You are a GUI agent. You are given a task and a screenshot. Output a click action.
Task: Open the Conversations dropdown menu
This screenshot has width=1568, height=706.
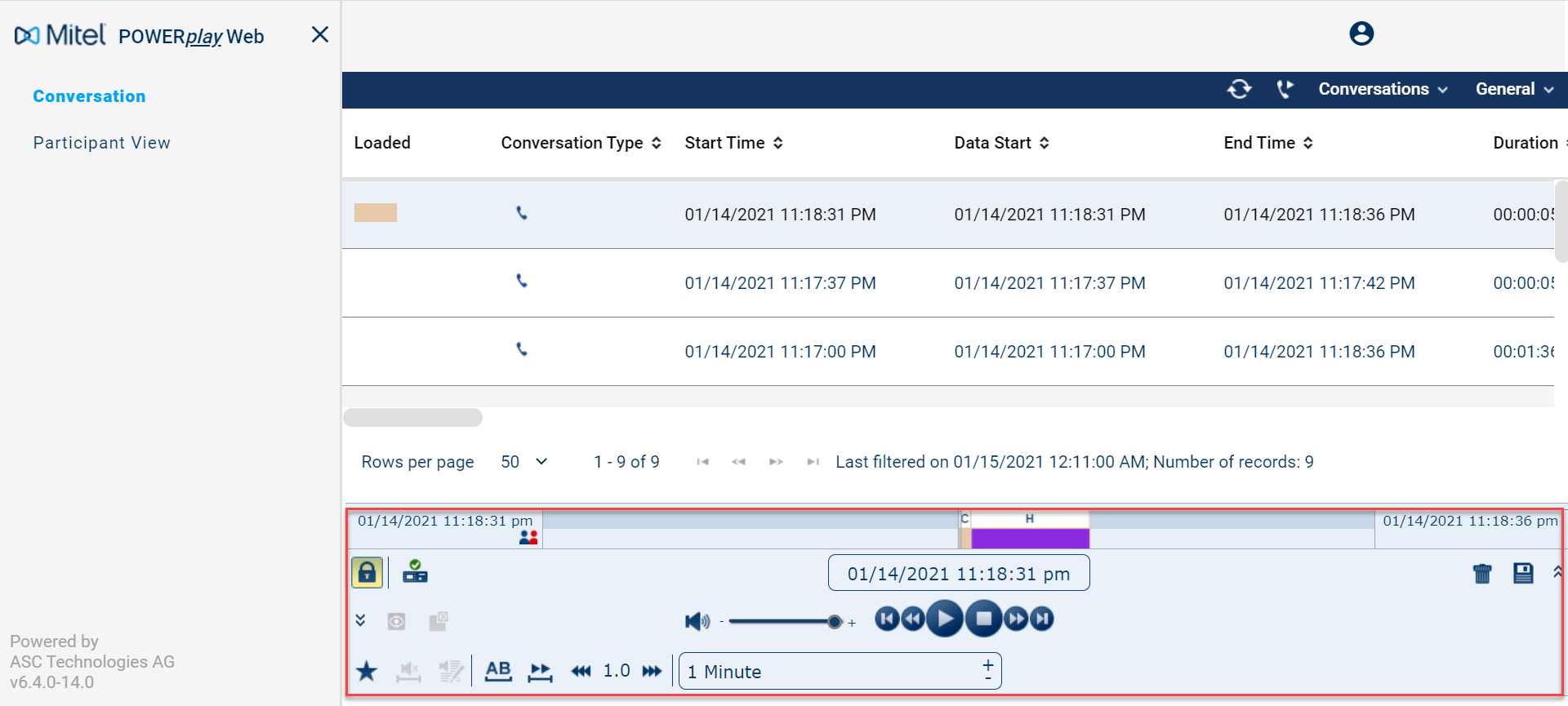click(x=1383, y=89)
